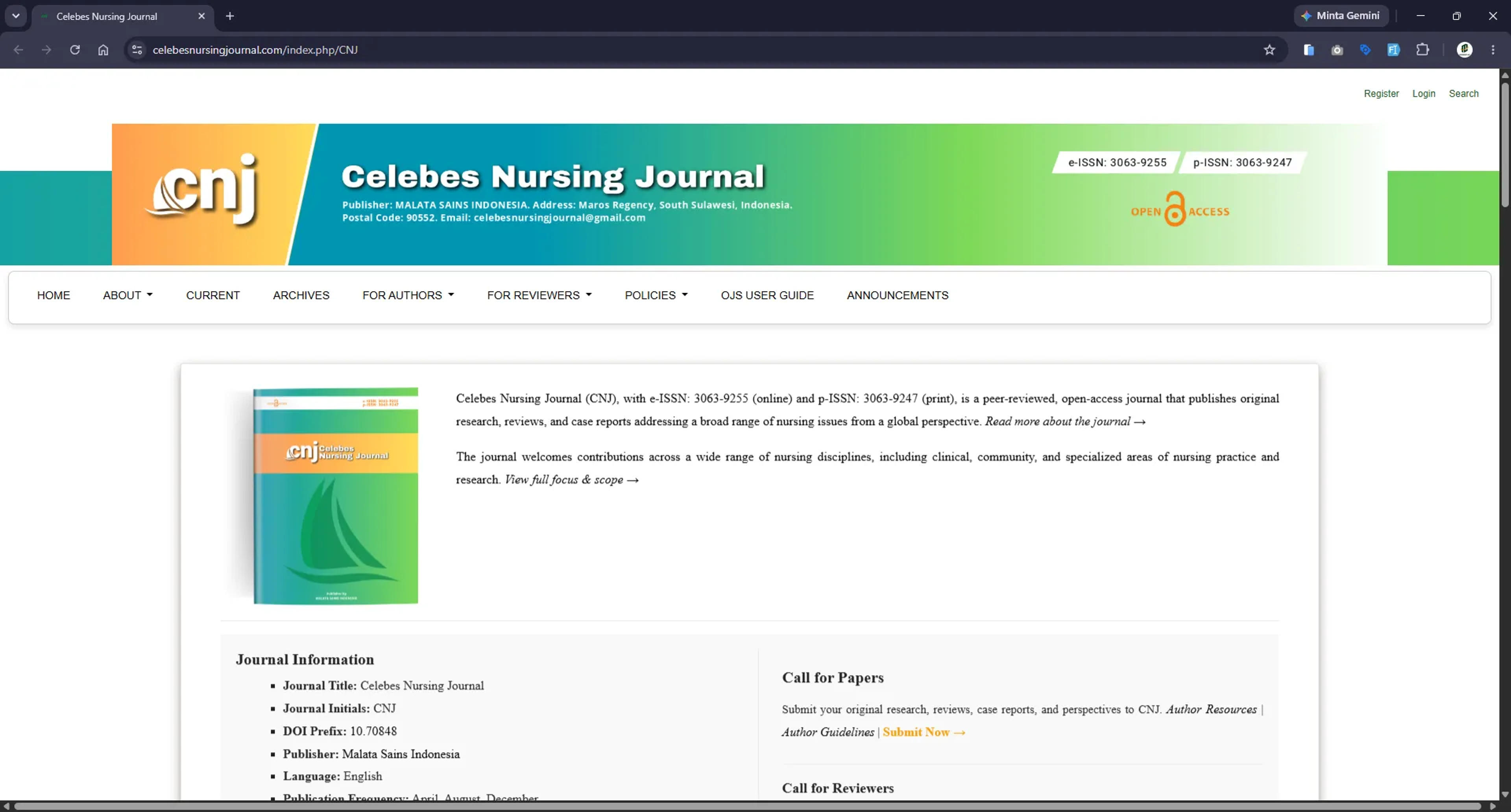Open ARCHIVES menu item

301,295
